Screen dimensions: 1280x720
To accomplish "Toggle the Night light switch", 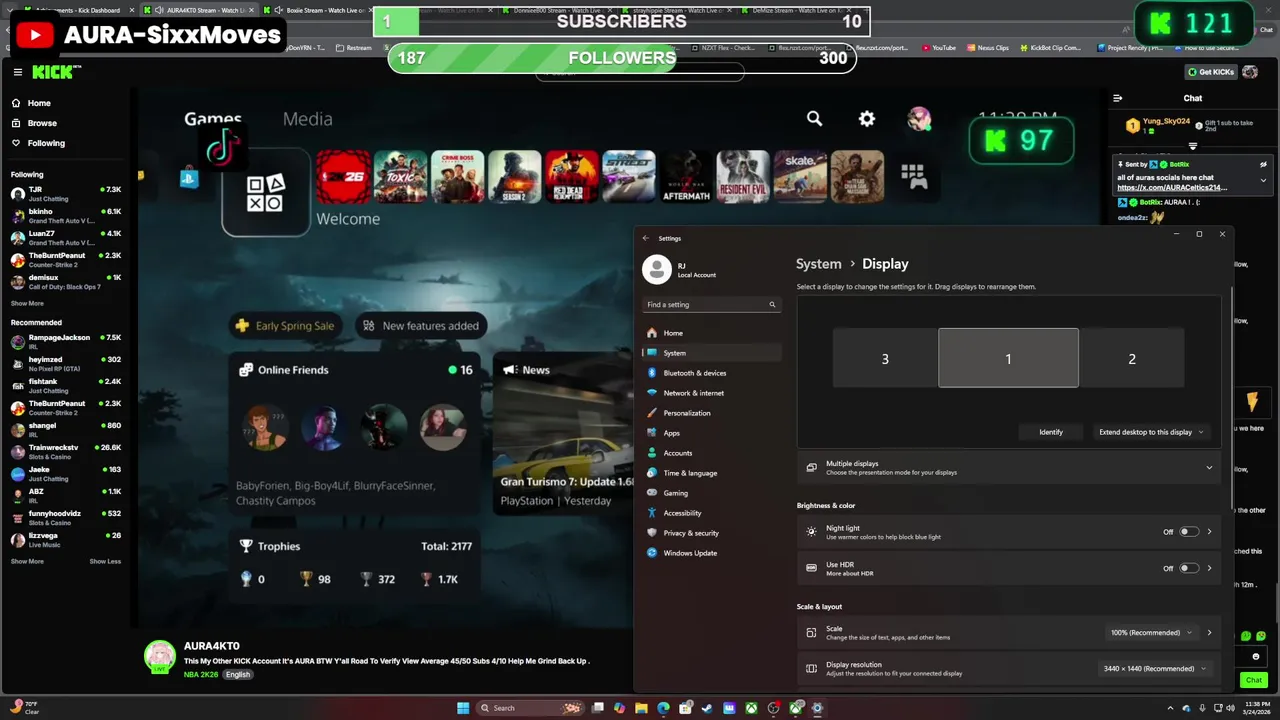I will pos(1188,532).
